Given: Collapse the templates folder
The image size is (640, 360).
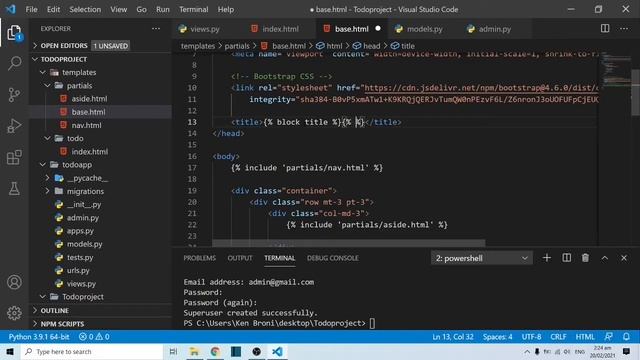Looking at the screenshot, I should (x=42, y=72).
